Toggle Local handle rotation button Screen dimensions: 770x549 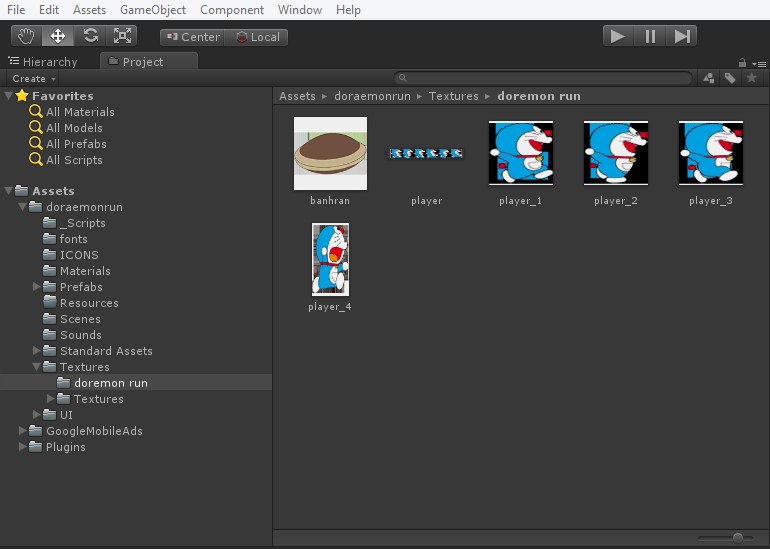[256, 37]
